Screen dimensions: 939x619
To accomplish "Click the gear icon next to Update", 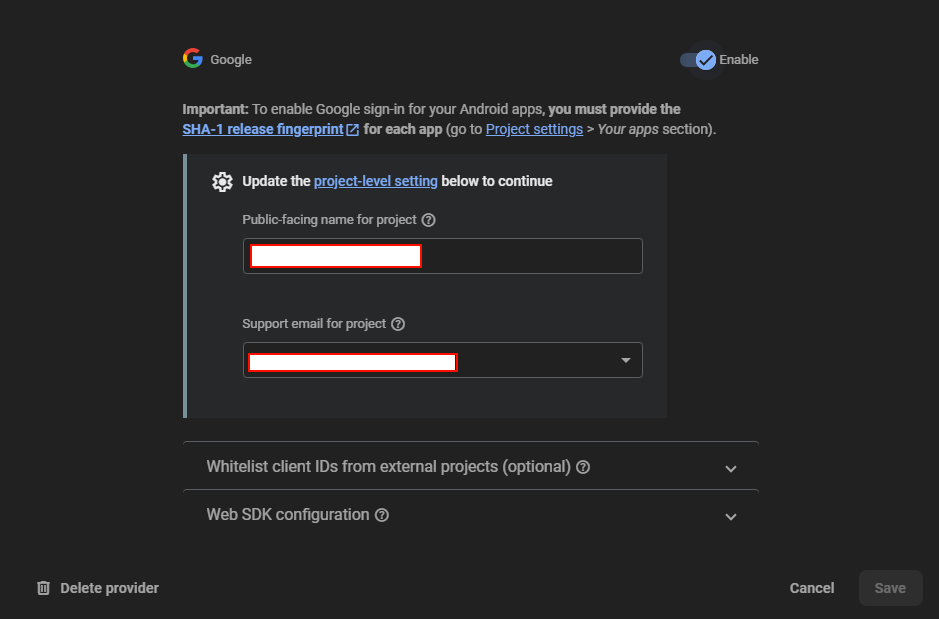I will (x=223, y=181).
